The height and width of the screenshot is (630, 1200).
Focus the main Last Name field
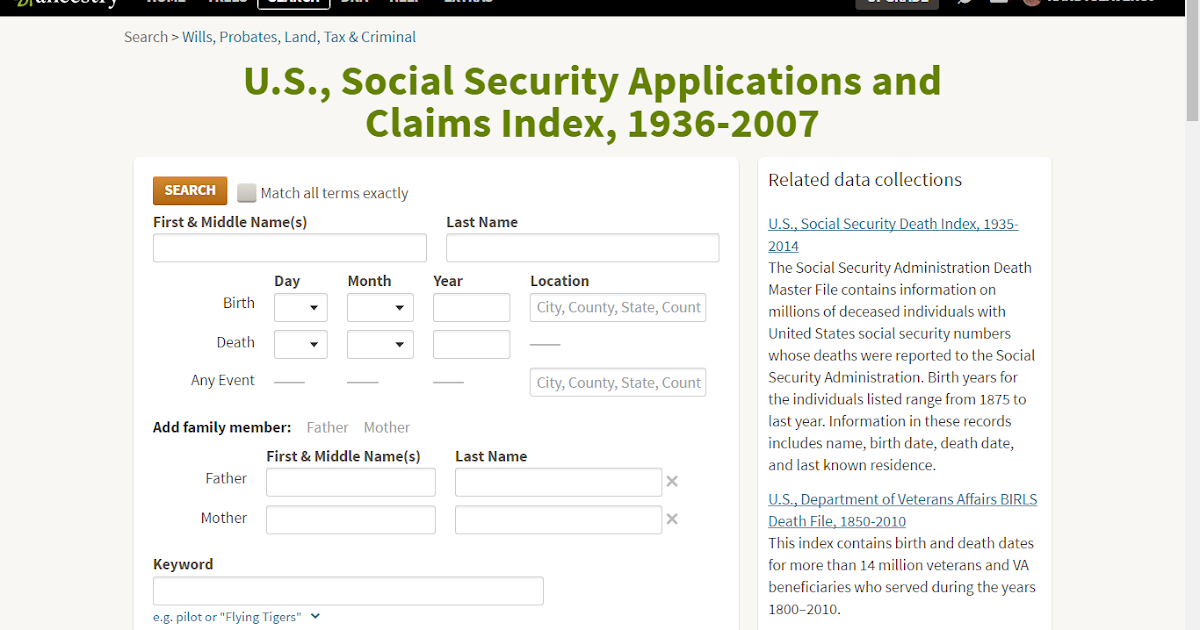pyautogui.click(x=582, y=248)
